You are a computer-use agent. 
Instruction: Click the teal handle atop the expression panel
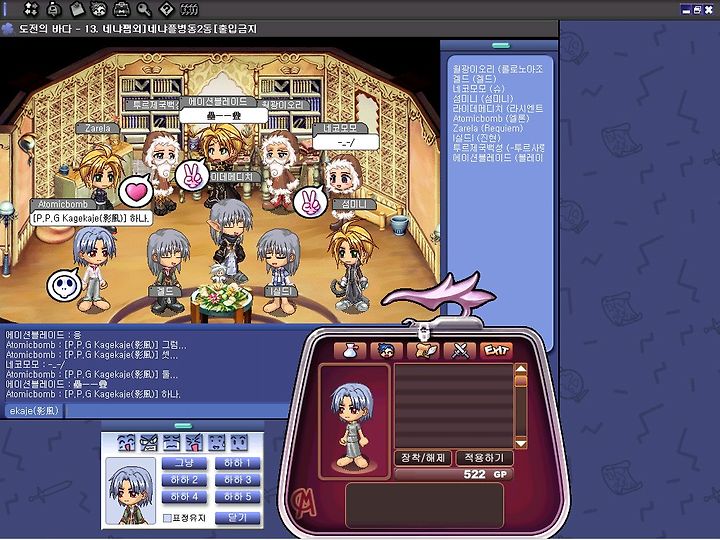[183, 426]
